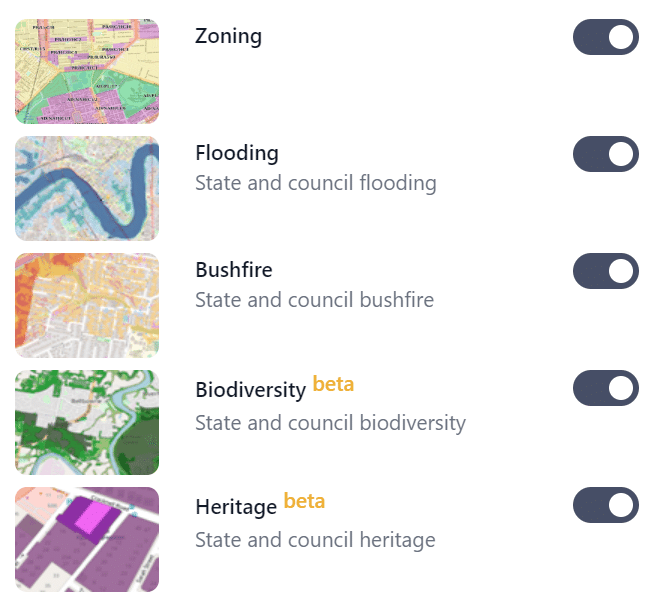Click the Zoning layer title

[229, 36]
